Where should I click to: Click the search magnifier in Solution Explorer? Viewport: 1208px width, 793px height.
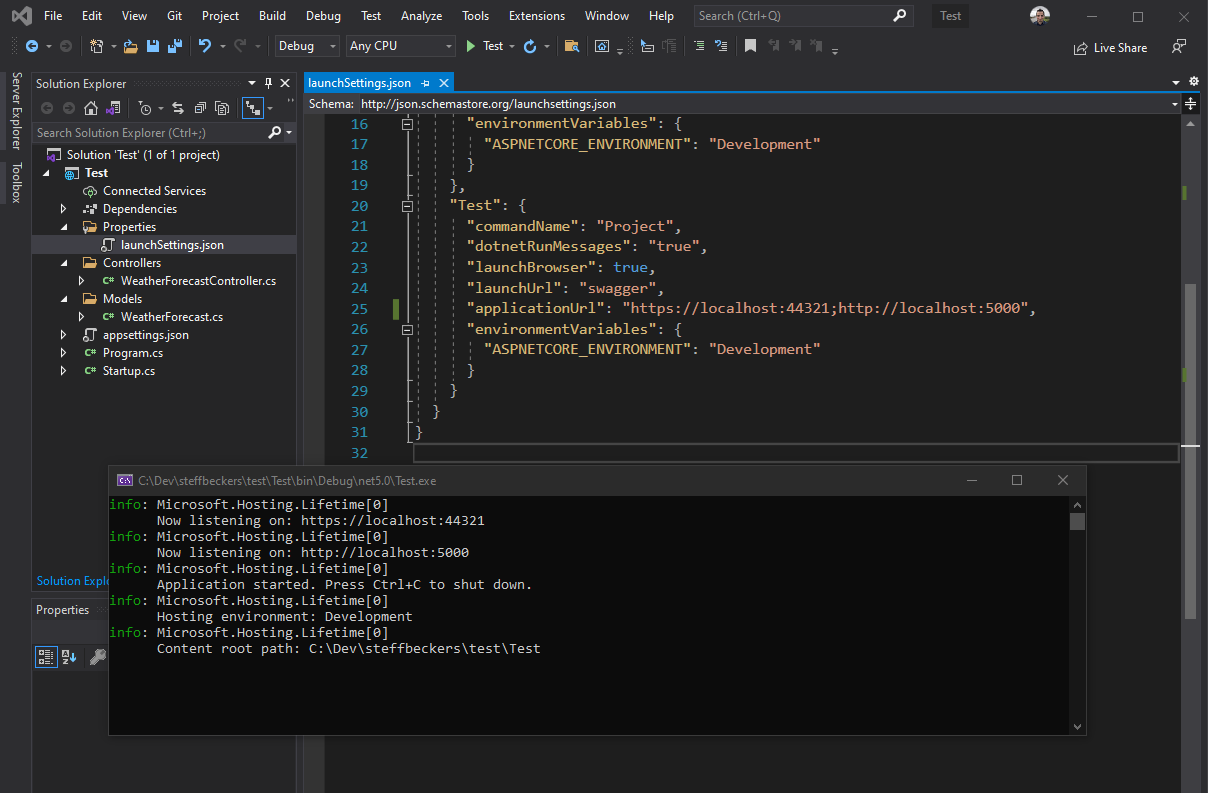275,132
